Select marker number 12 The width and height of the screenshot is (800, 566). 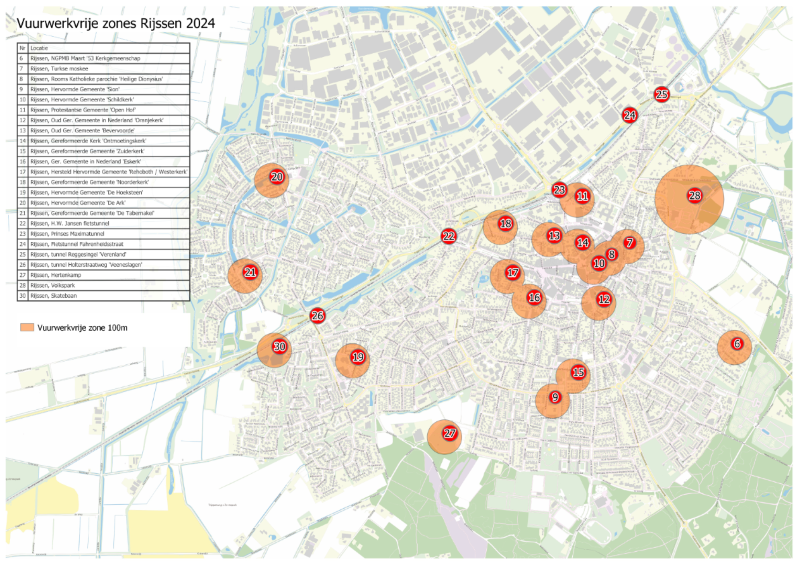click(603, 298)
